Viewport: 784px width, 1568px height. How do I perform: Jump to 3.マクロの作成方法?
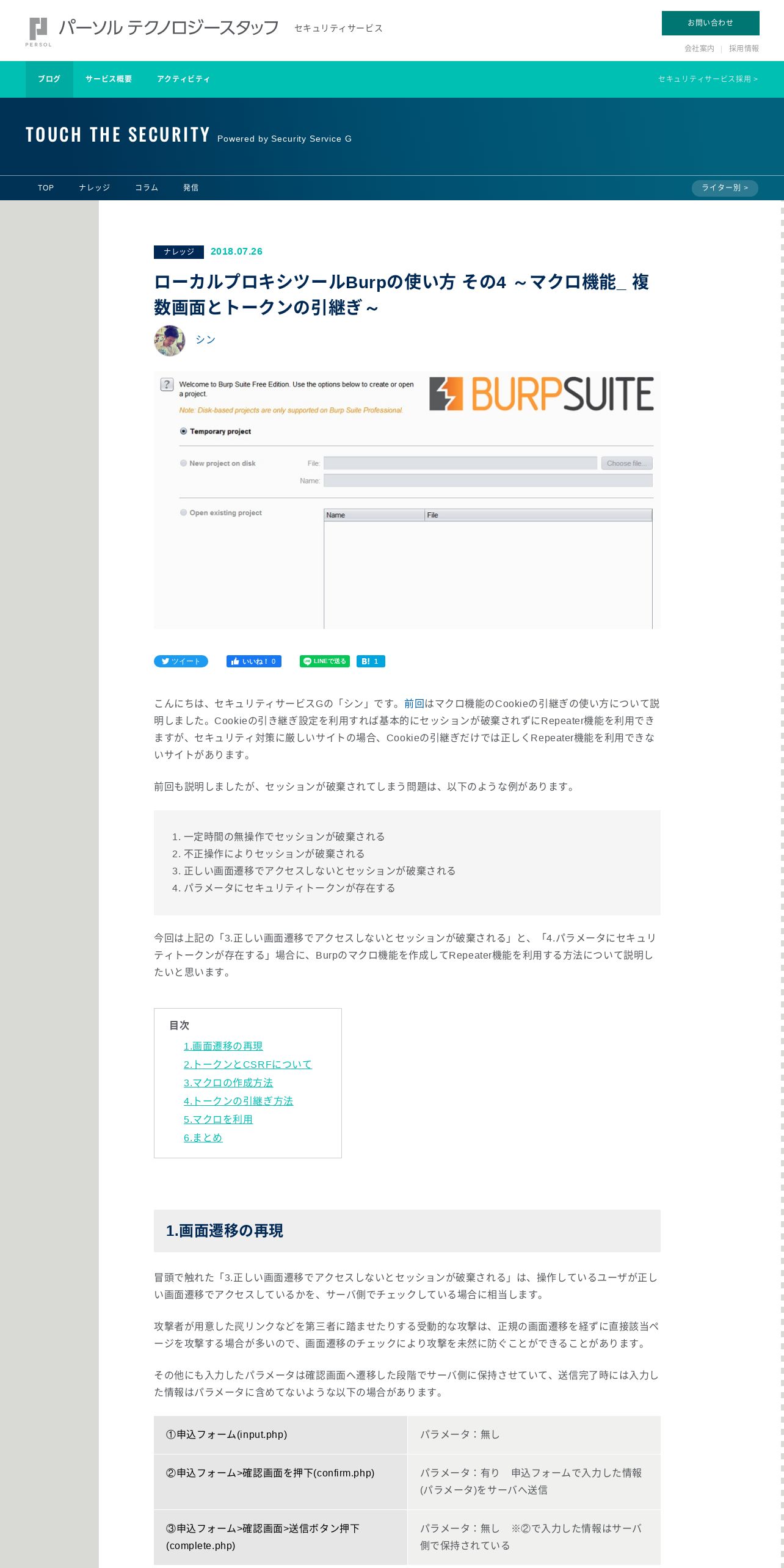(x=228, y=1083)
